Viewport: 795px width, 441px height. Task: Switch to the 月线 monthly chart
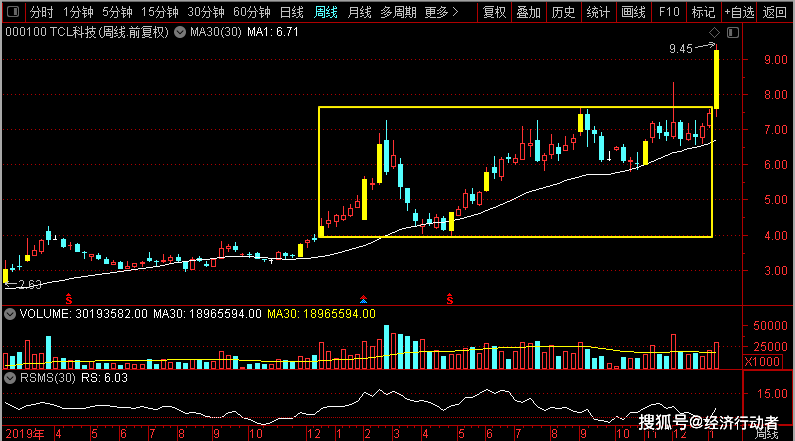coord(359,12)
